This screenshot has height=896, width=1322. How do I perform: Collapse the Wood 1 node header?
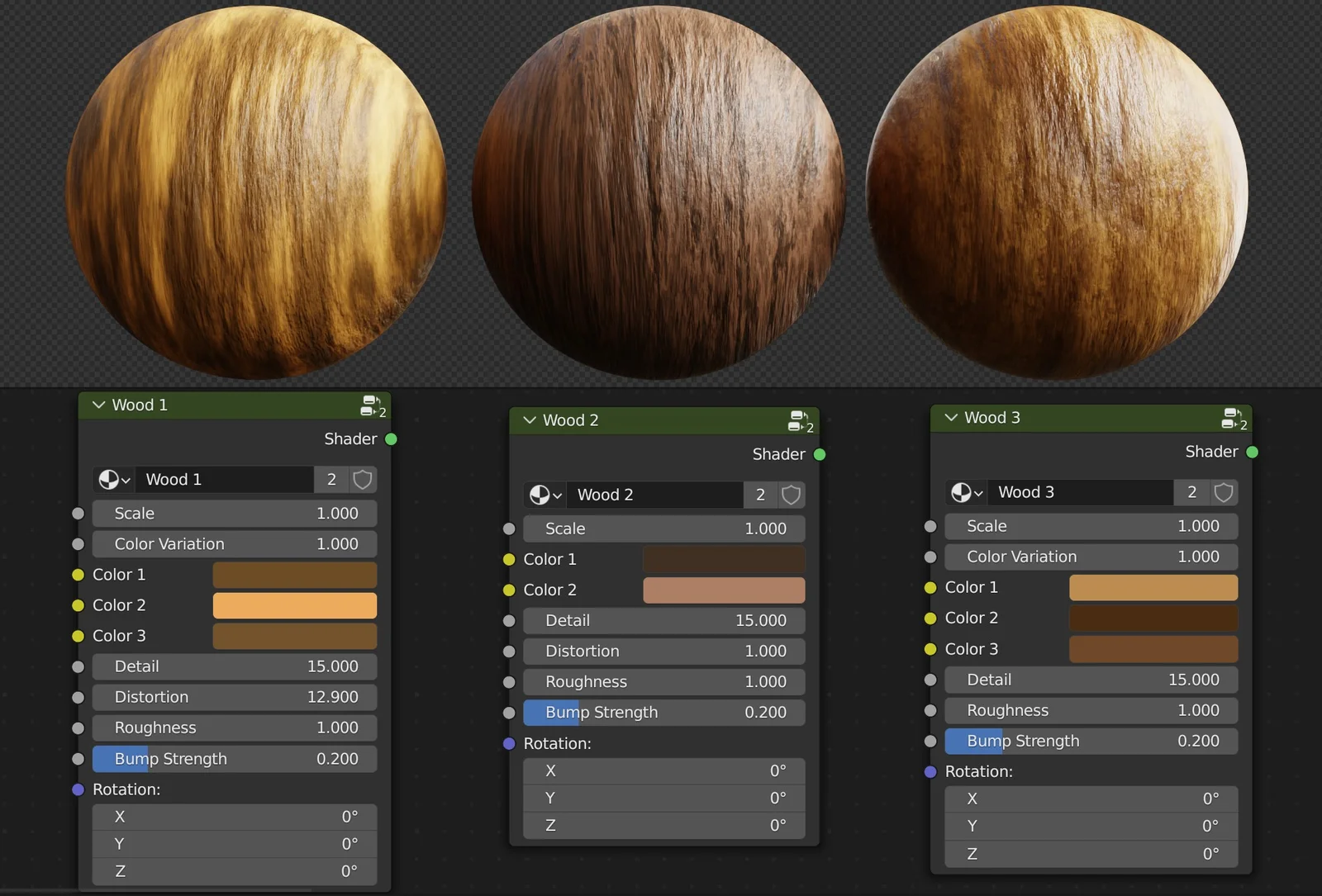tap(97, 405)
